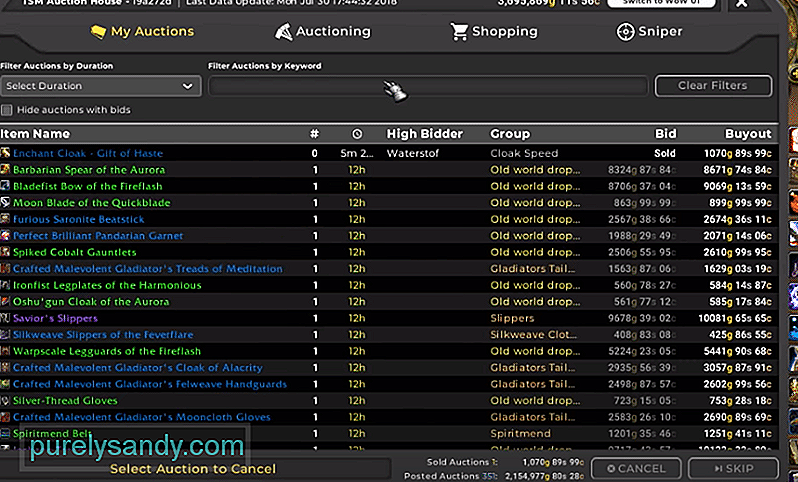
Task: Click the Shopping cart icon
Action: 459,32
